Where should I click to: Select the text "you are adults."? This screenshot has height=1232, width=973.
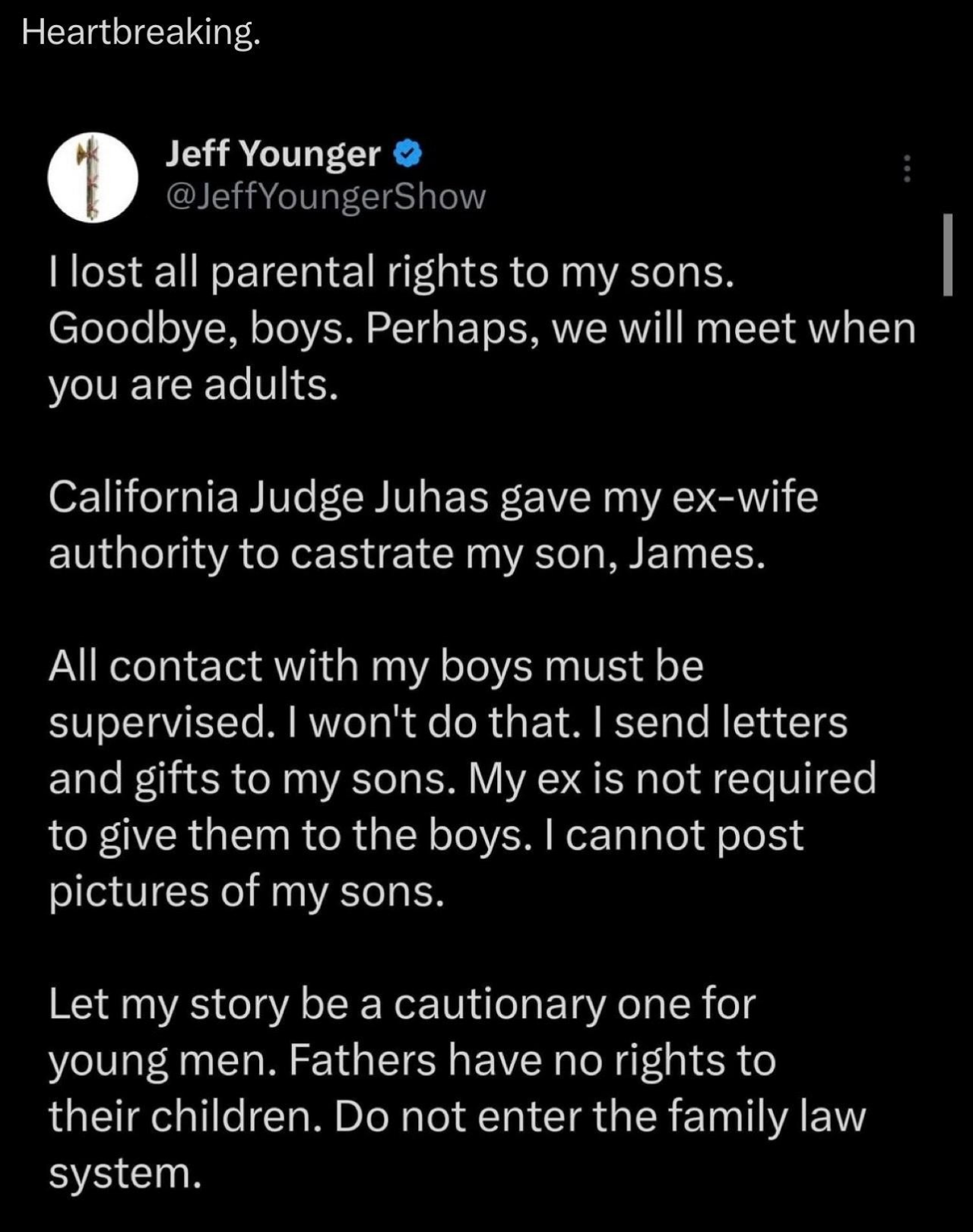[193, 385]
